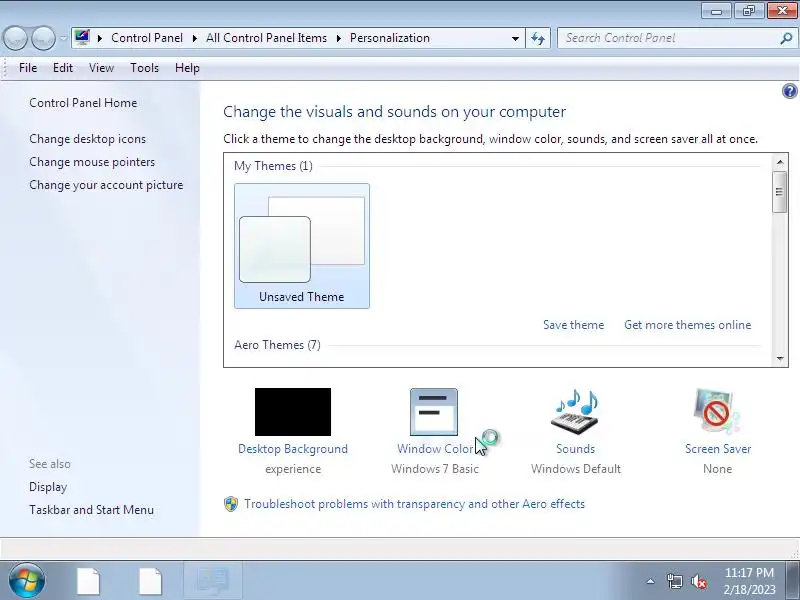Open the Sounds icon with piano keyboard
This screenshot has height=600, width=800.
coord(576,412)
